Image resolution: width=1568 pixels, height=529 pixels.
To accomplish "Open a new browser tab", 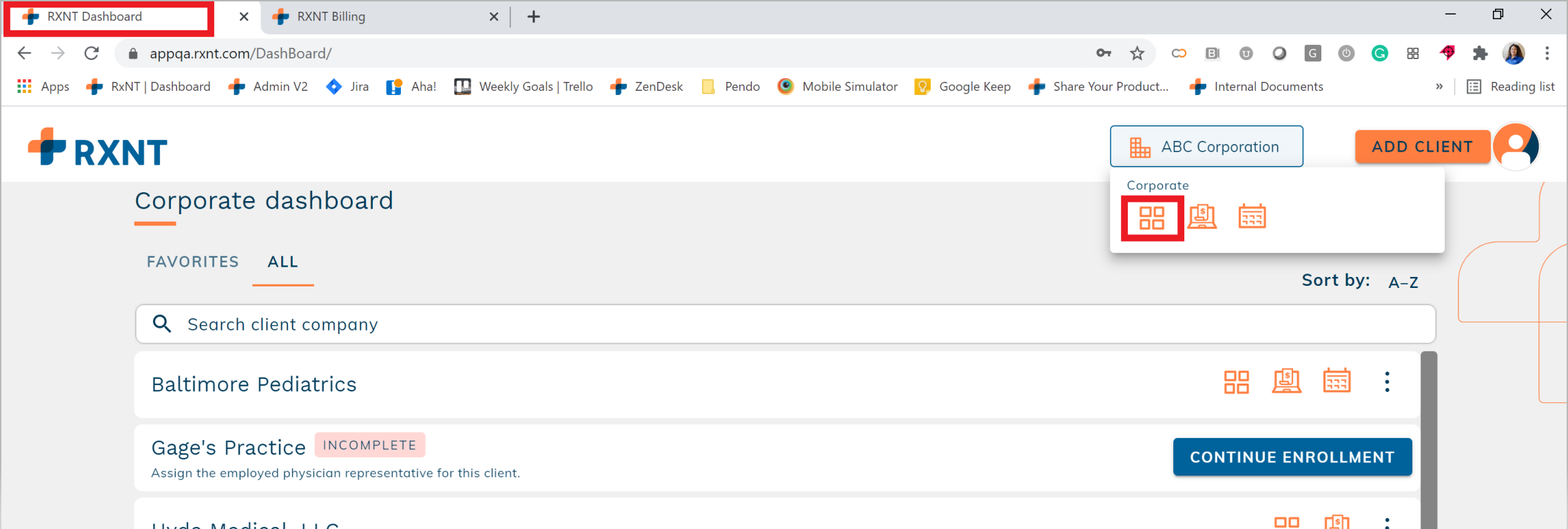I will 534,17.
